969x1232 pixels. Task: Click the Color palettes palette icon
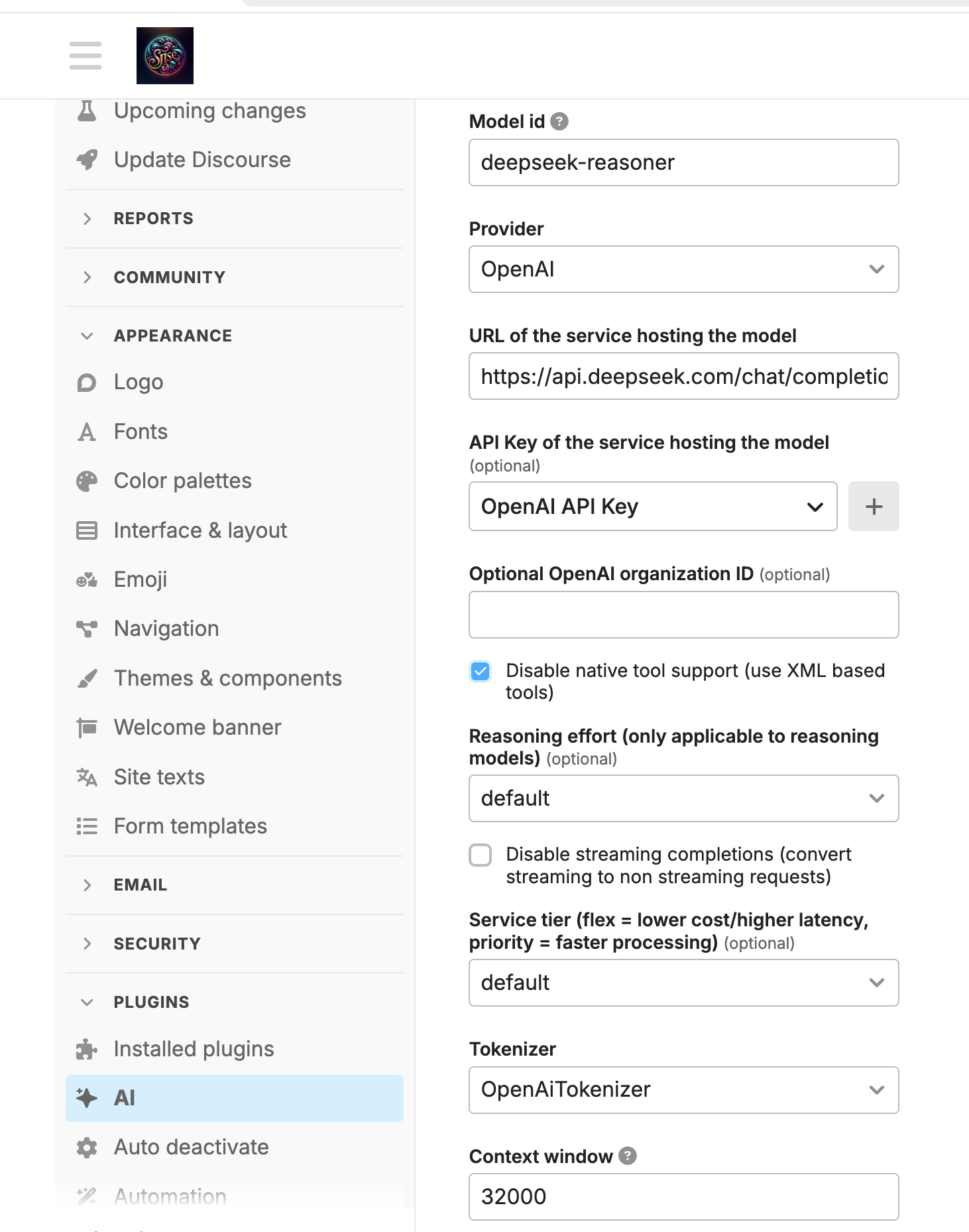(x=87, y=481)
